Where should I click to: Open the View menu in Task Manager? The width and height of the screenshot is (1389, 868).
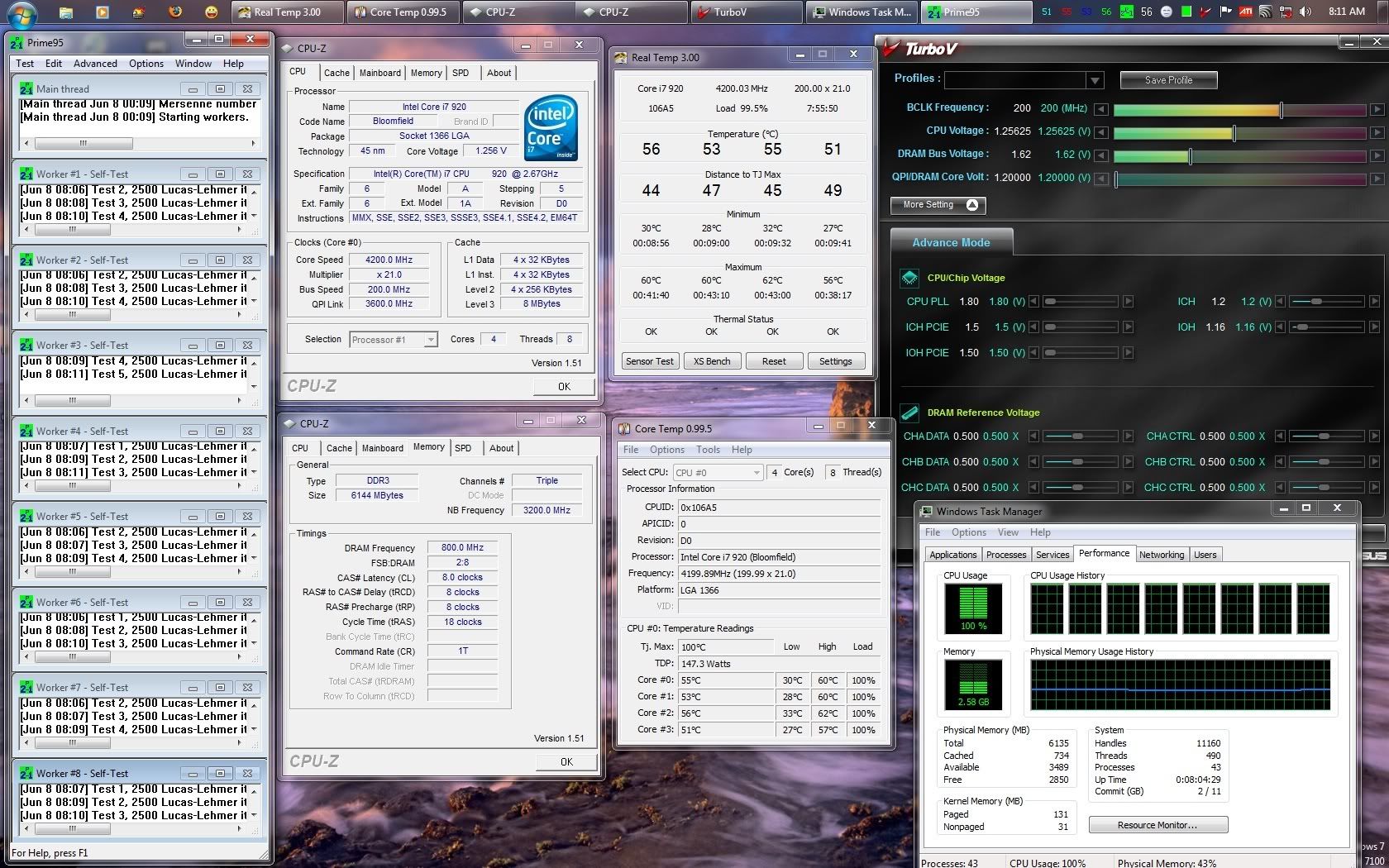pyautogui.click(x=1008, y=532)
